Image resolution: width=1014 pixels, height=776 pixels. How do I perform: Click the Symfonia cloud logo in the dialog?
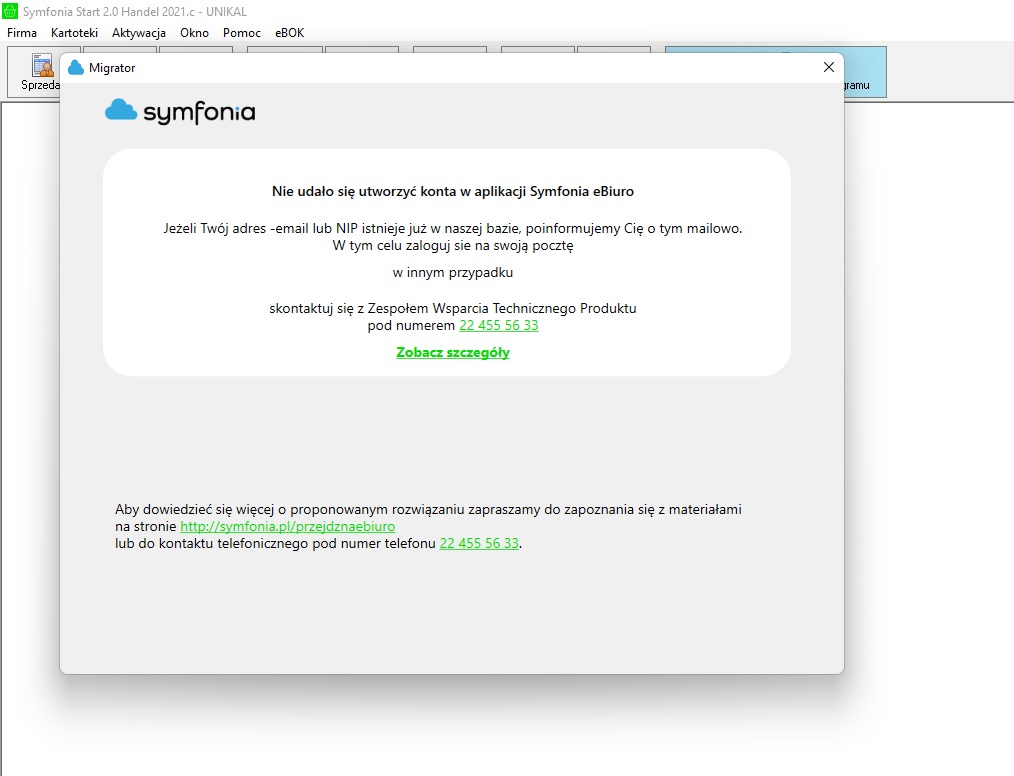pyautogui.click(x=121, y=110)
